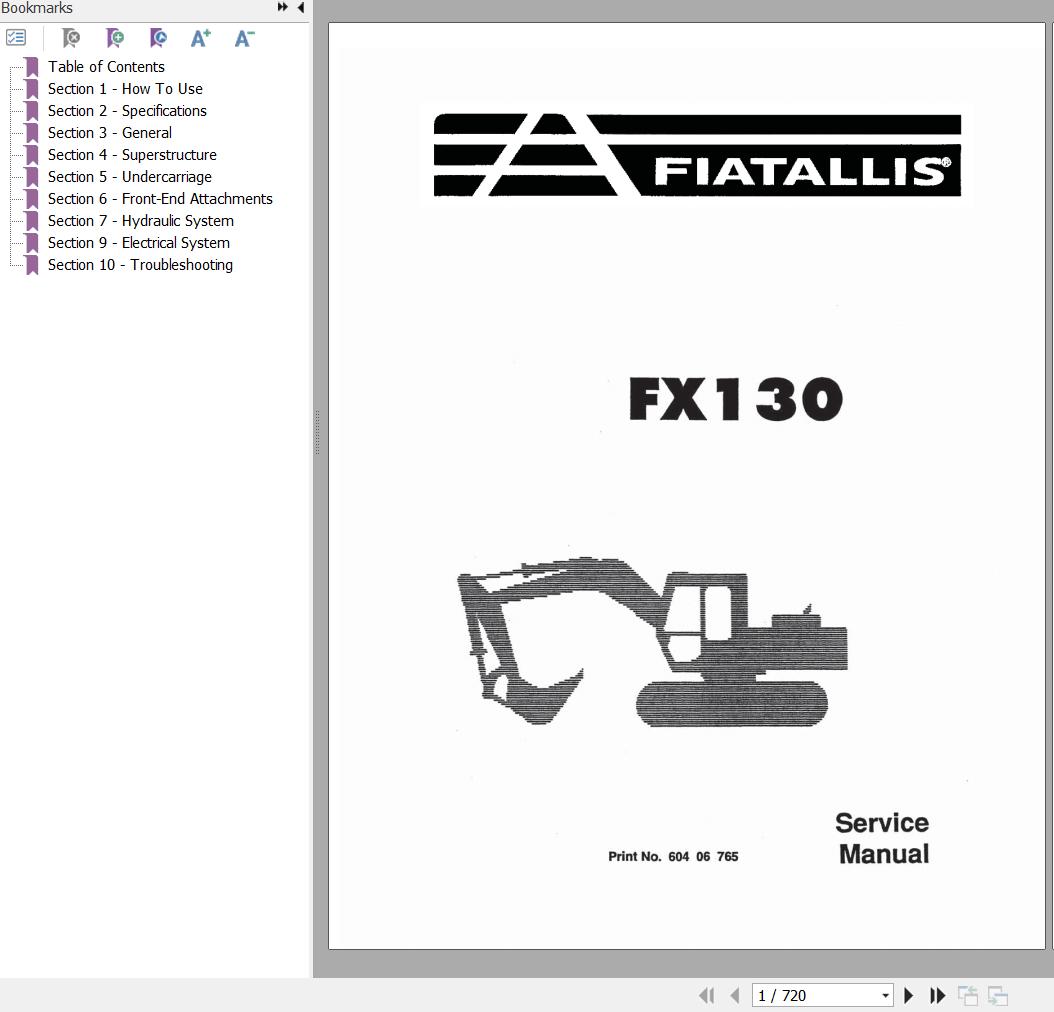Select the Table of Contents bookmark
1054x1012 pixels.
(106, 66)
